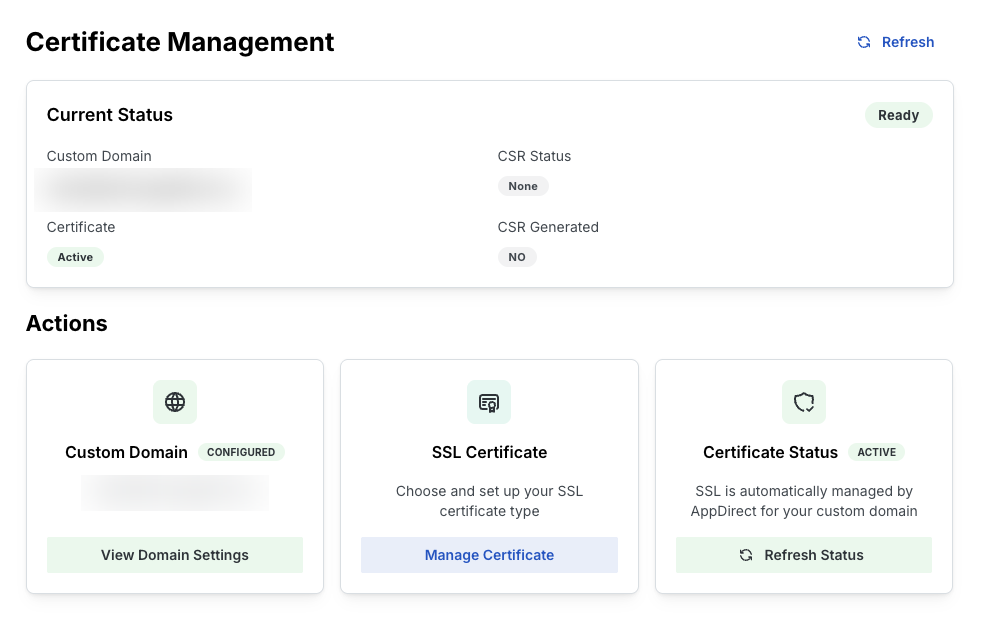Click the Custom Domain card title
The image size is (985, 628).
click(126, 452)
